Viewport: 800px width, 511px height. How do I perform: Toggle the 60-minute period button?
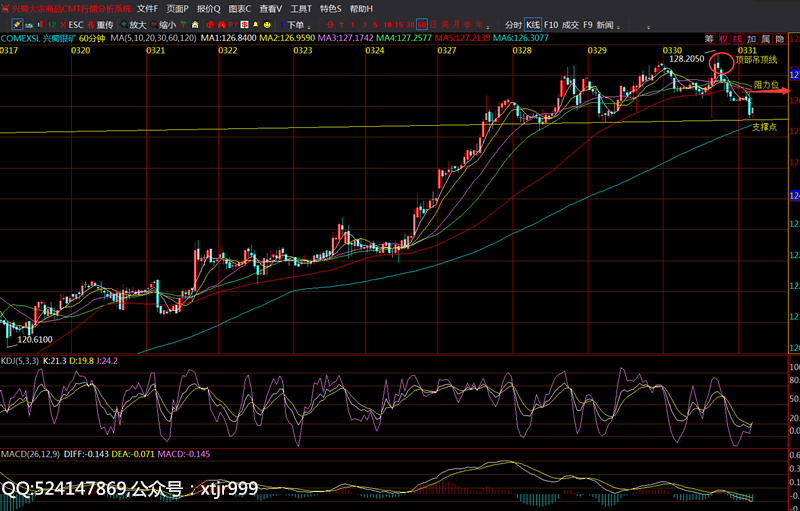tap(422, 24)
